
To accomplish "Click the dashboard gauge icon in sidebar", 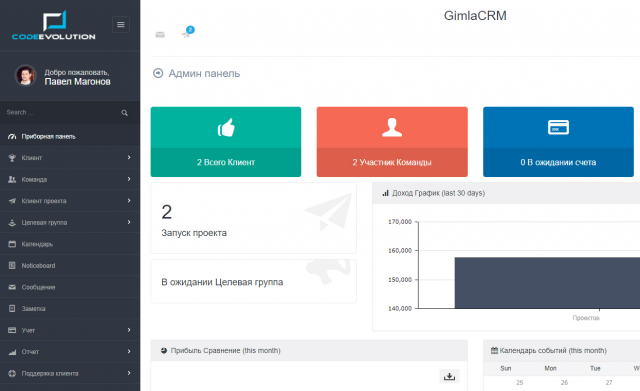I will tap(12, 136).
